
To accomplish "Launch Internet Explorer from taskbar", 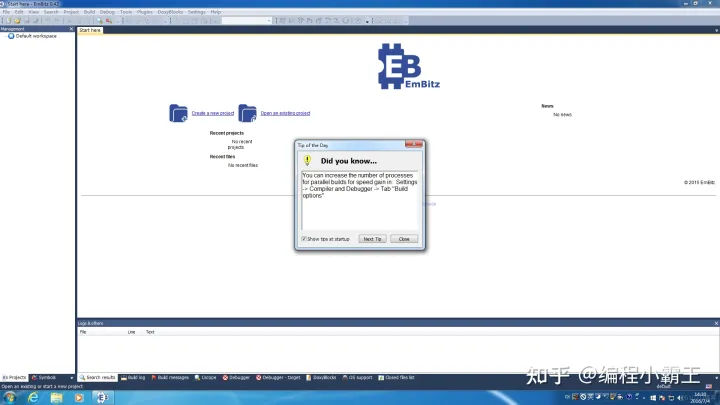I will 33,398.
